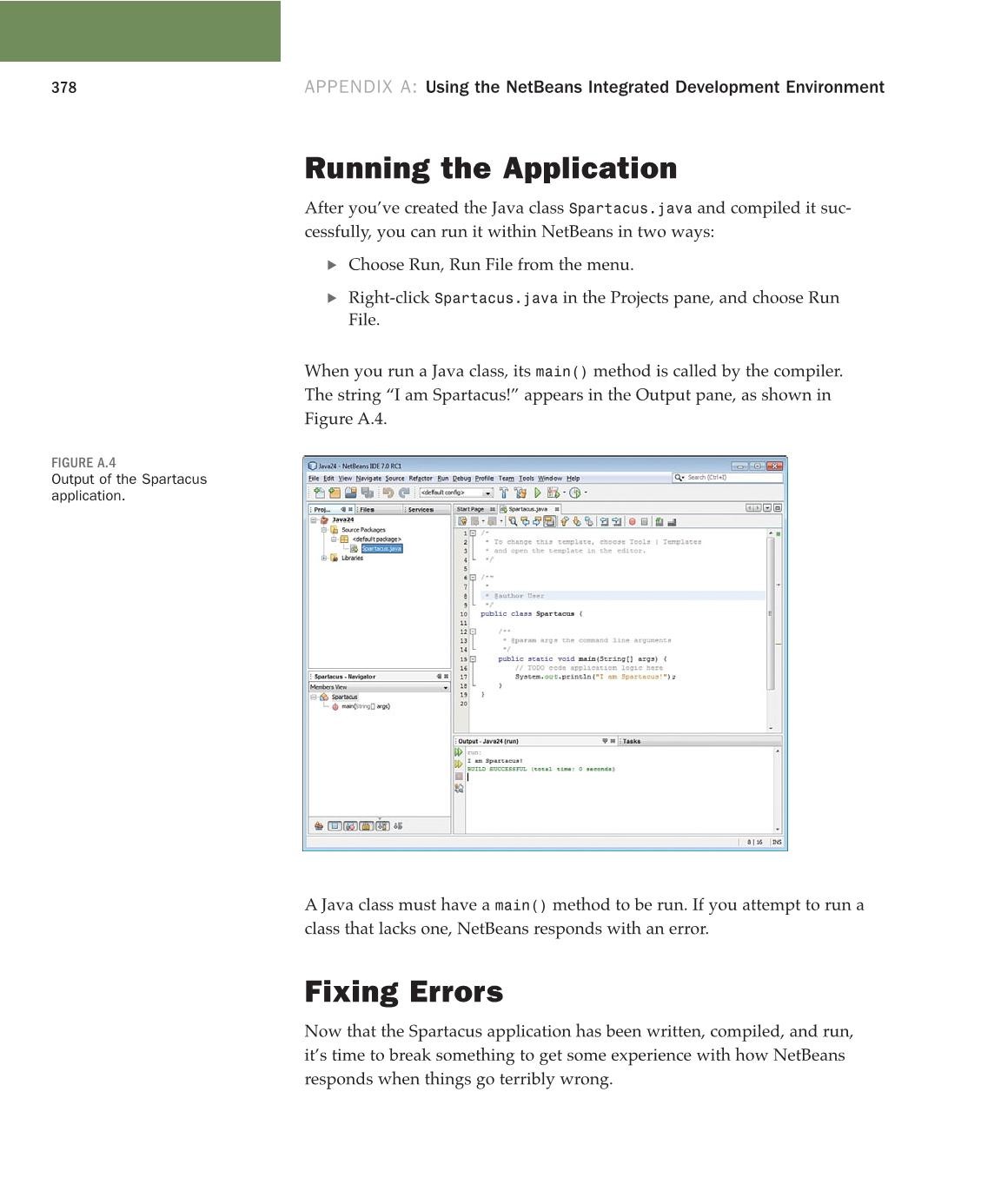This screenshot has height=1204, width=981.
Task: Open the Tools menu
Action: (526, 477)
